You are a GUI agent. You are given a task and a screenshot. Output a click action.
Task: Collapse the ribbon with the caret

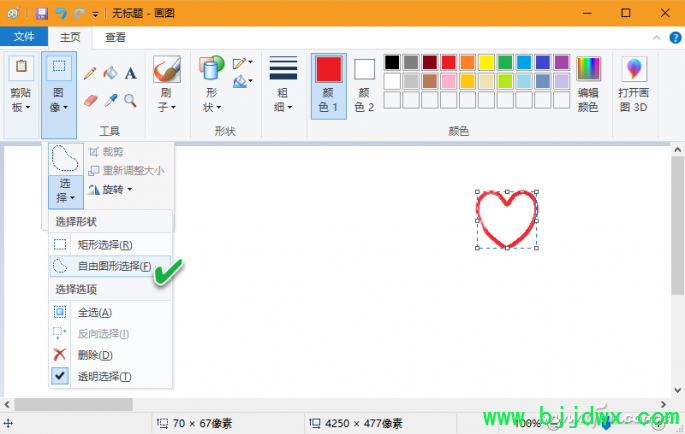[x=657, y=38]
